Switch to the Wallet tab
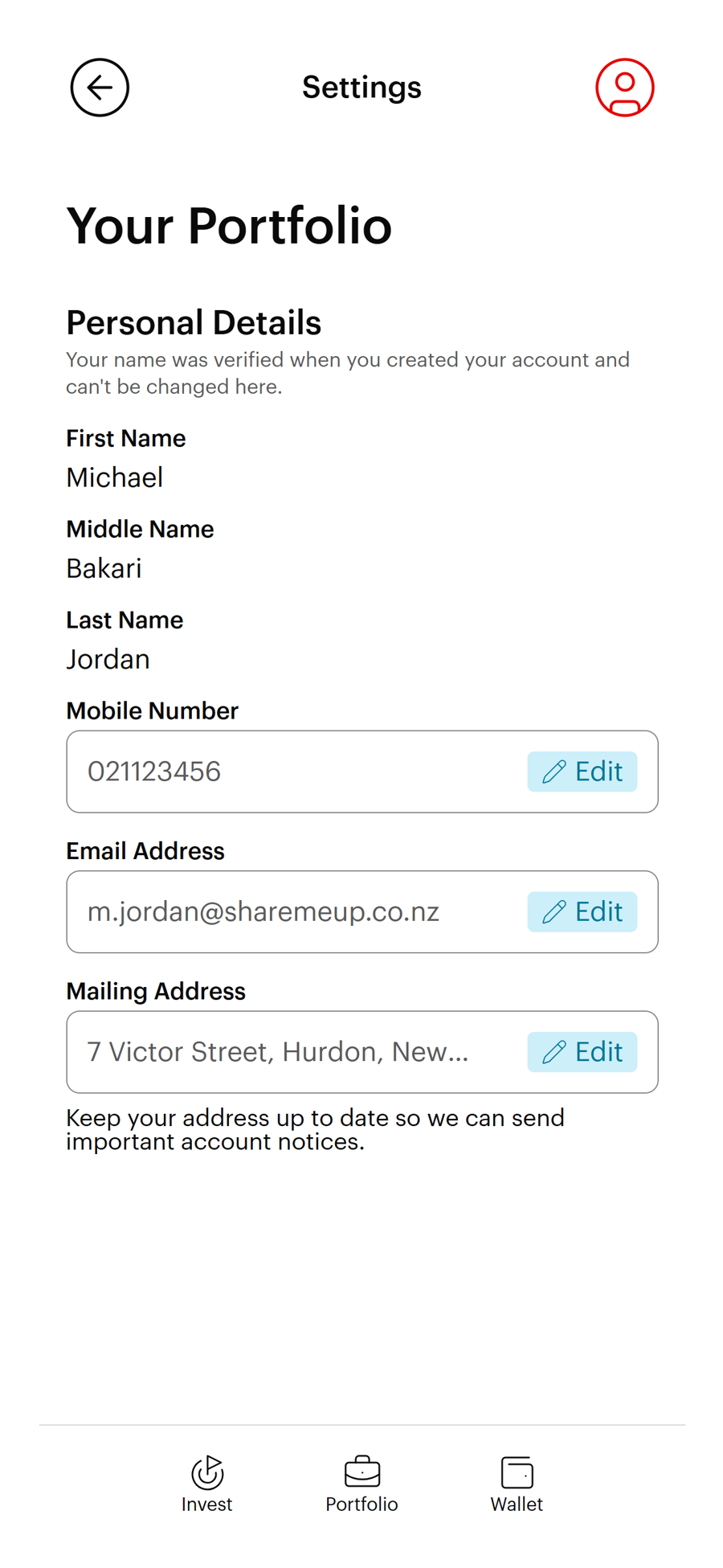This screenshot has width=723, height=1568. [x=517, y=1483]
